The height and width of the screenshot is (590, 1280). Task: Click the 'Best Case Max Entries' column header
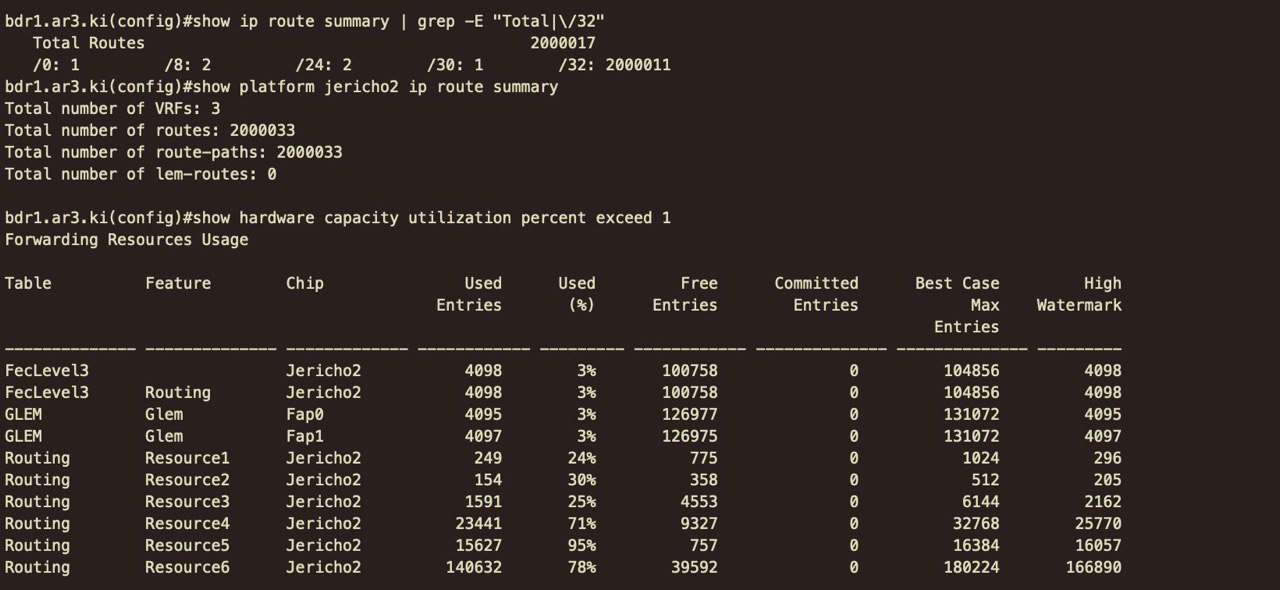[x=957, y=305]
